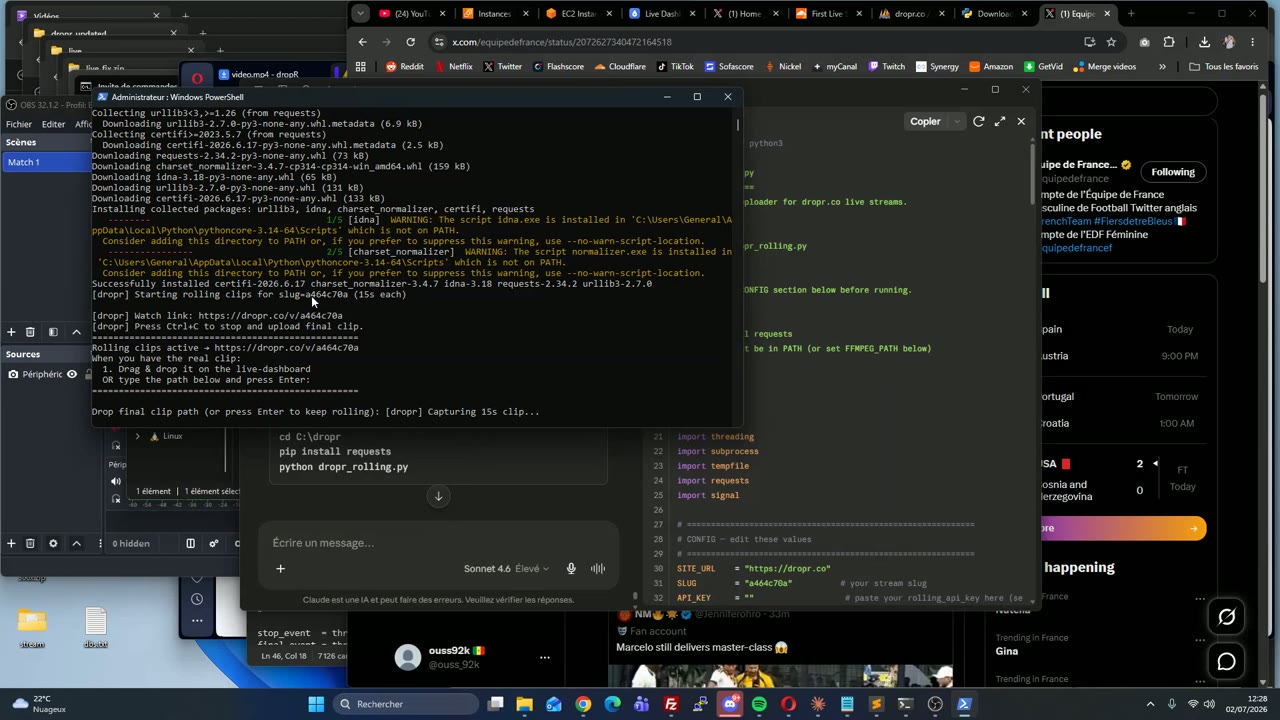Open the Twitch bookmark
This screenshot has height=720, width=1280.
[x=887, y=67]
